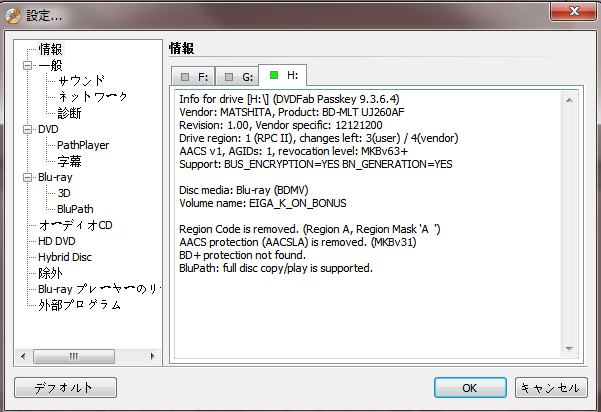601x412 pixels.
Task: Click the info box scroll down arrow
Action: tap(569, 348)
